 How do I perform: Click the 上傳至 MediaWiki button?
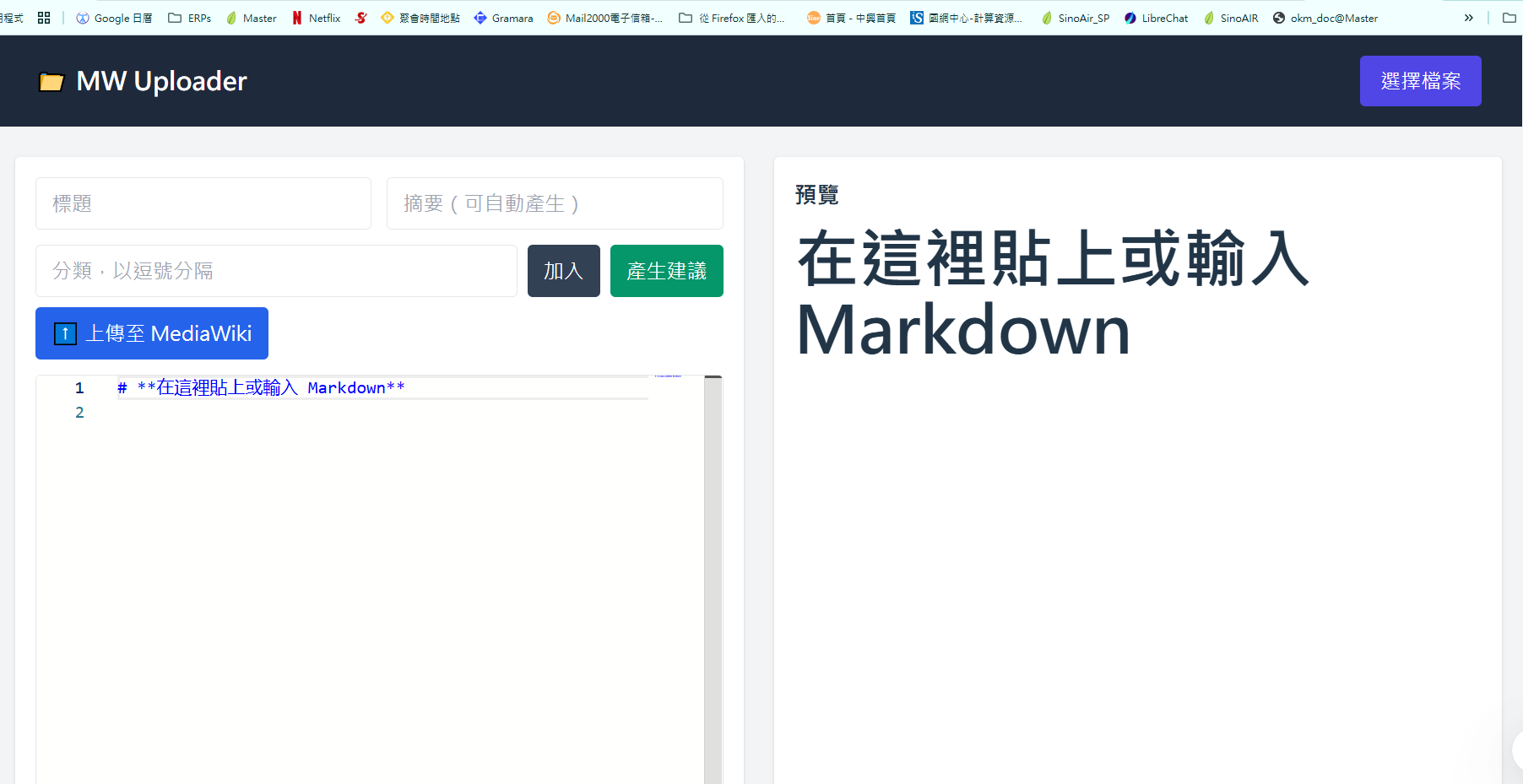pyautogui.click(x=152, y=333)
